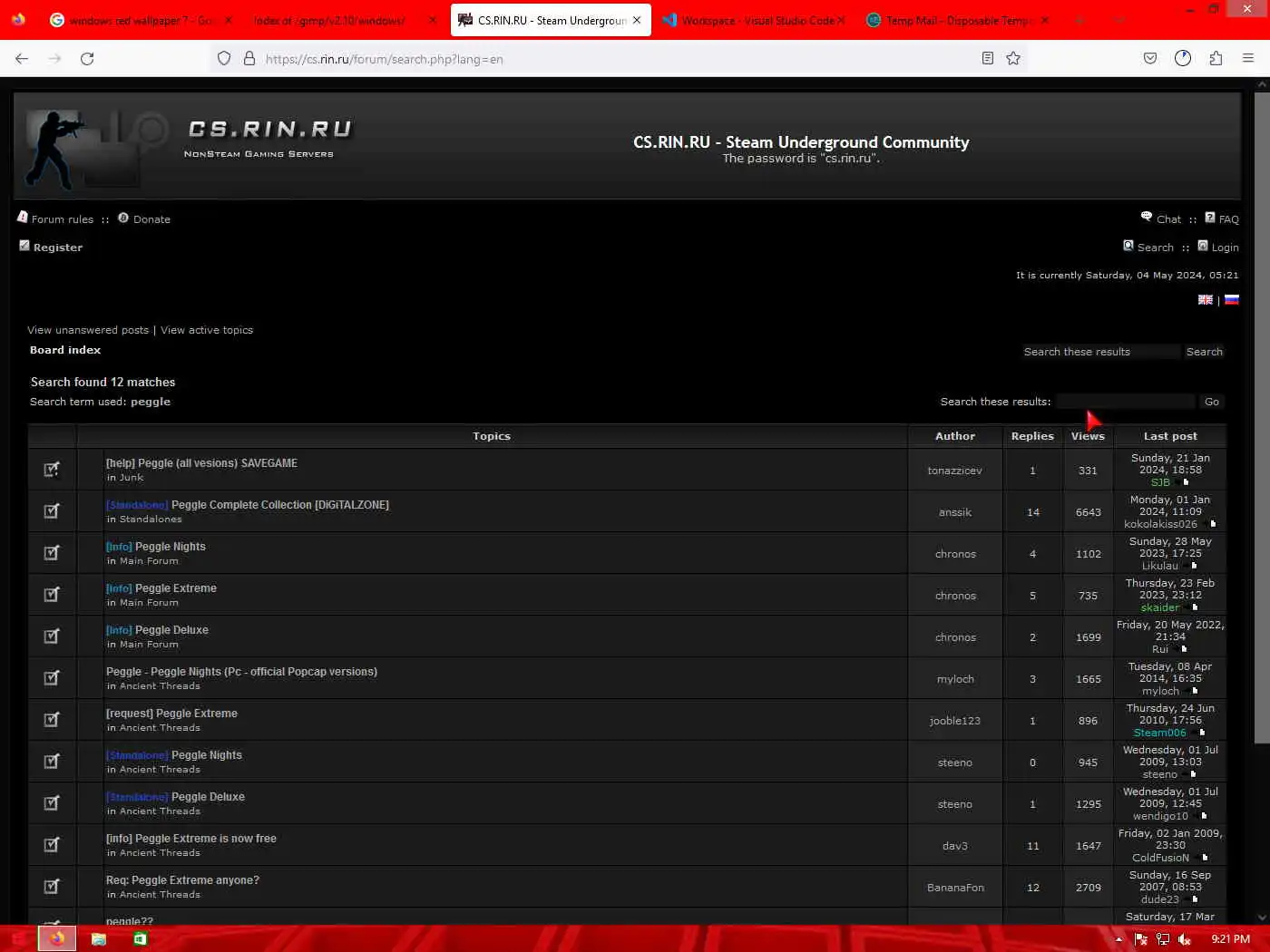Go to Board index
The height and width of the screenshot is (952, 1270).
coord(65,350)
